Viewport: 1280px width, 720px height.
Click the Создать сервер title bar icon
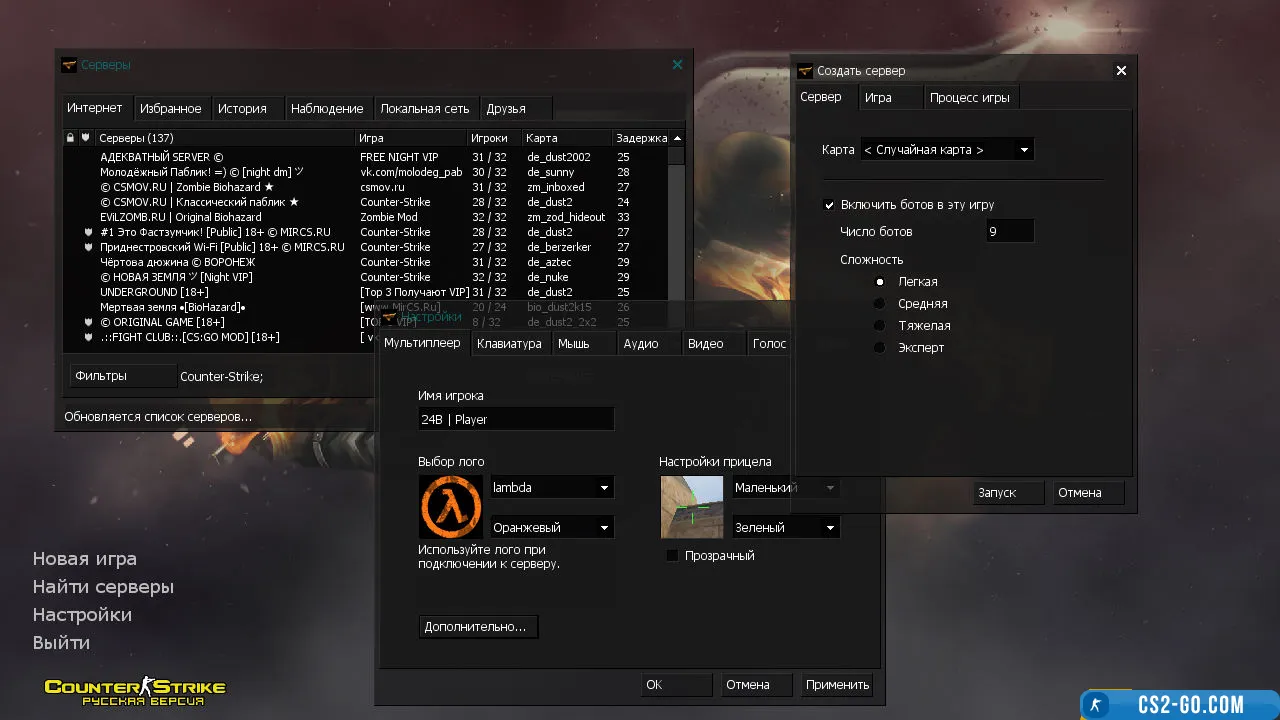pos(805,71)
